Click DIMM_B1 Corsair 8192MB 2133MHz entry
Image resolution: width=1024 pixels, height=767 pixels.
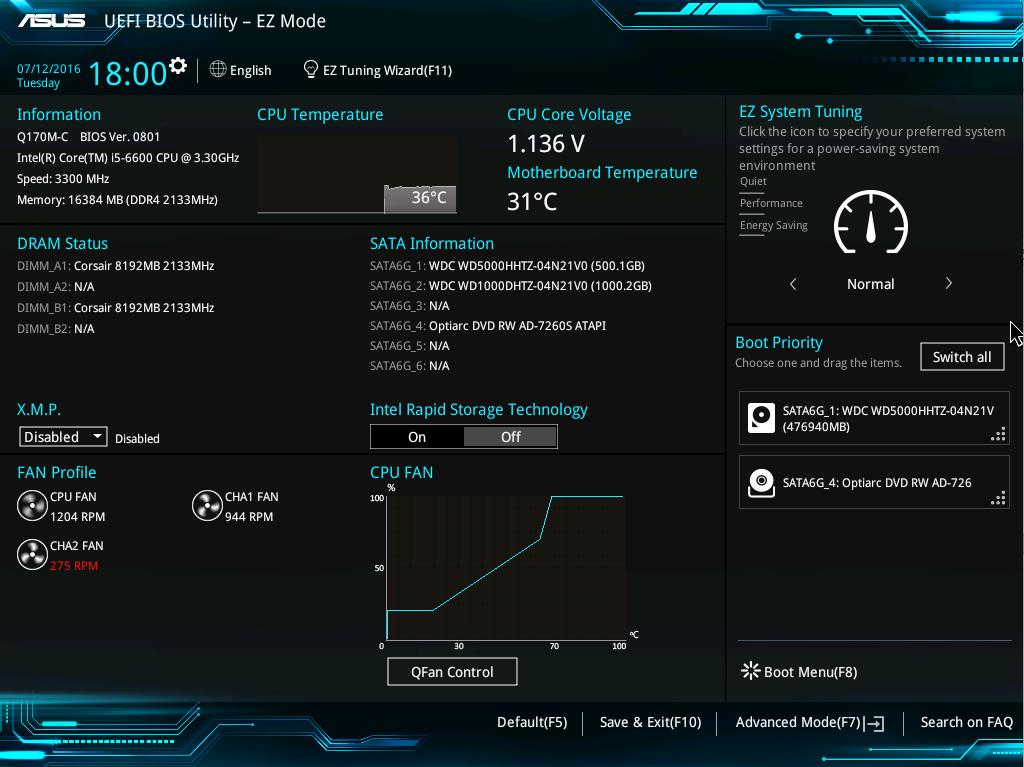[116, 308]
